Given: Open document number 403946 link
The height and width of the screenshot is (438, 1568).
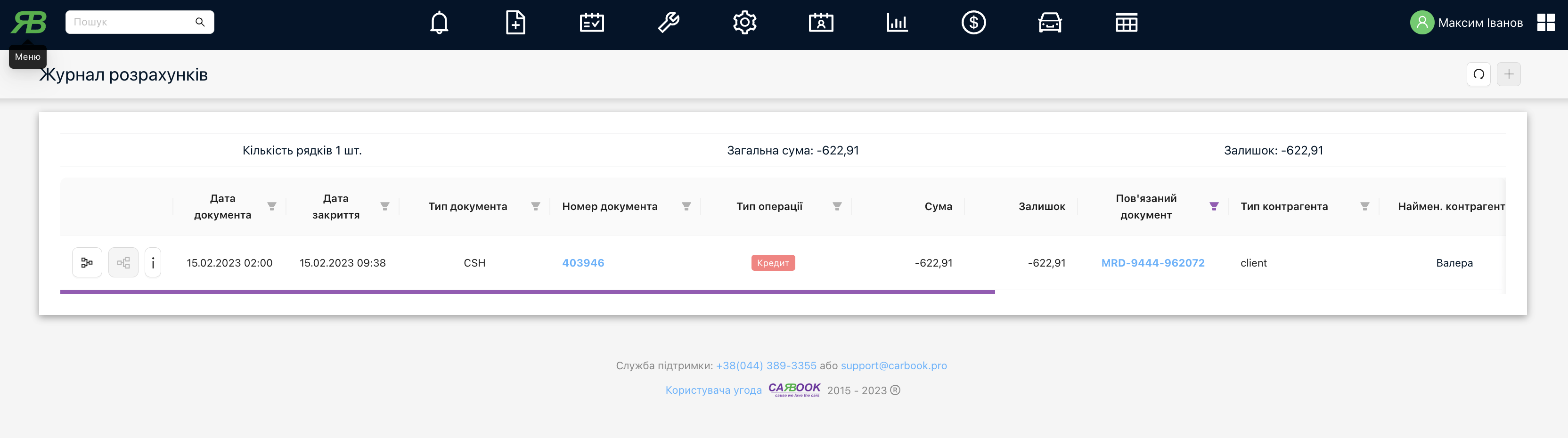Looking at the screenshot, I should tap(583, 263).
